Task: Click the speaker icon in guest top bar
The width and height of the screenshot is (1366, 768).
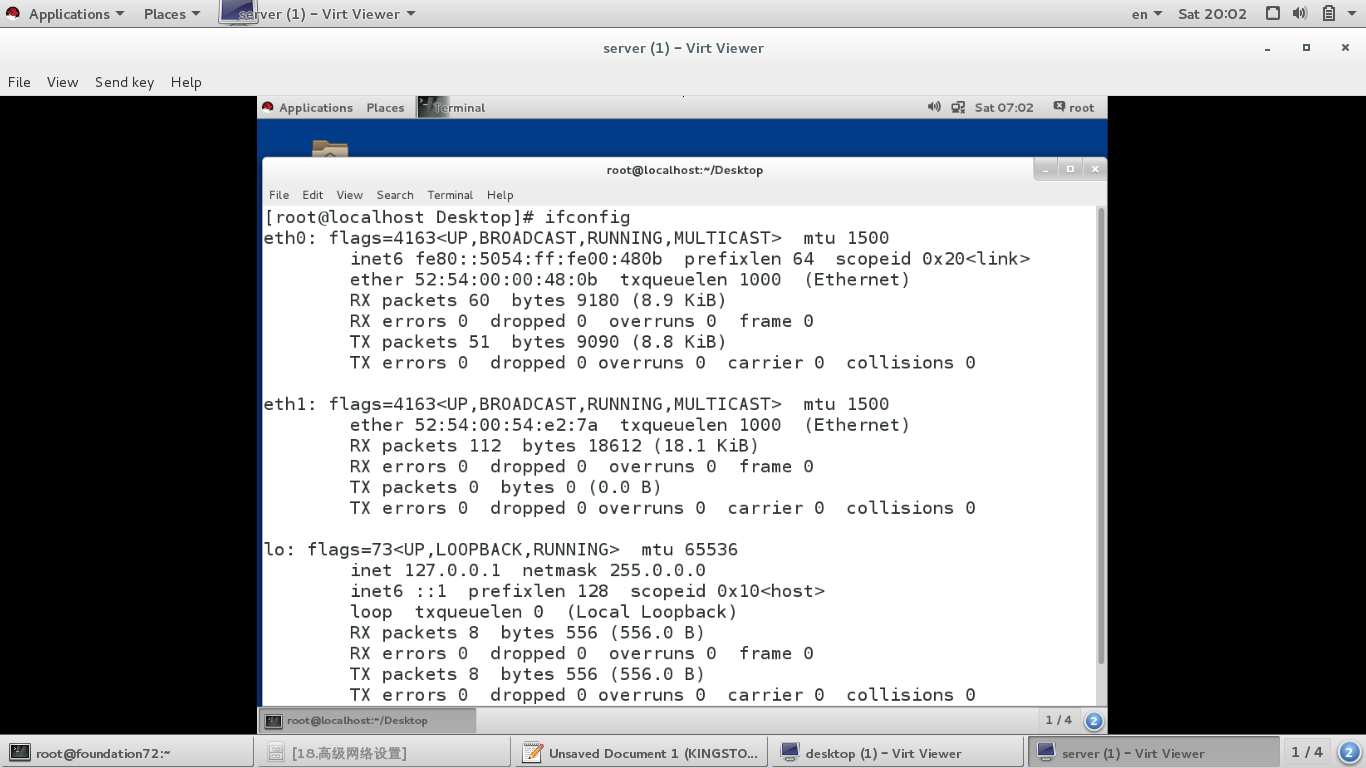Action: pyautogui.click(x=934, y=107)
